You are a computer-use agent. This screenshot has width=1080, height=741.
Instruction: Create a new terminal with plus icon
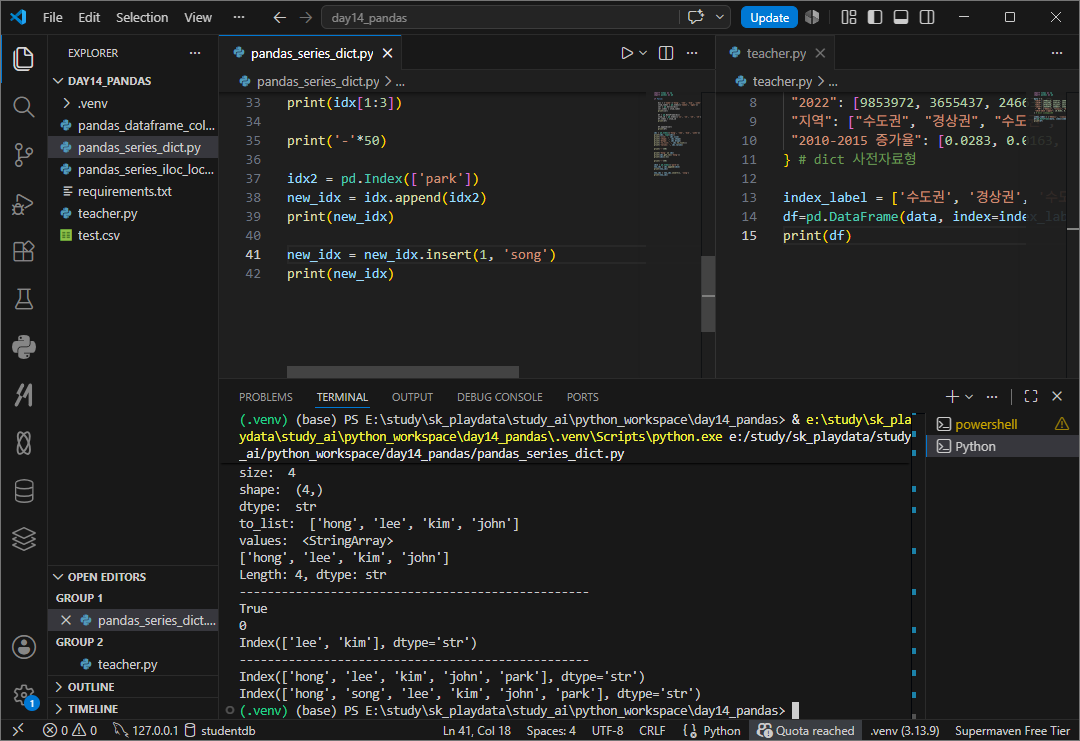(952, 396)
